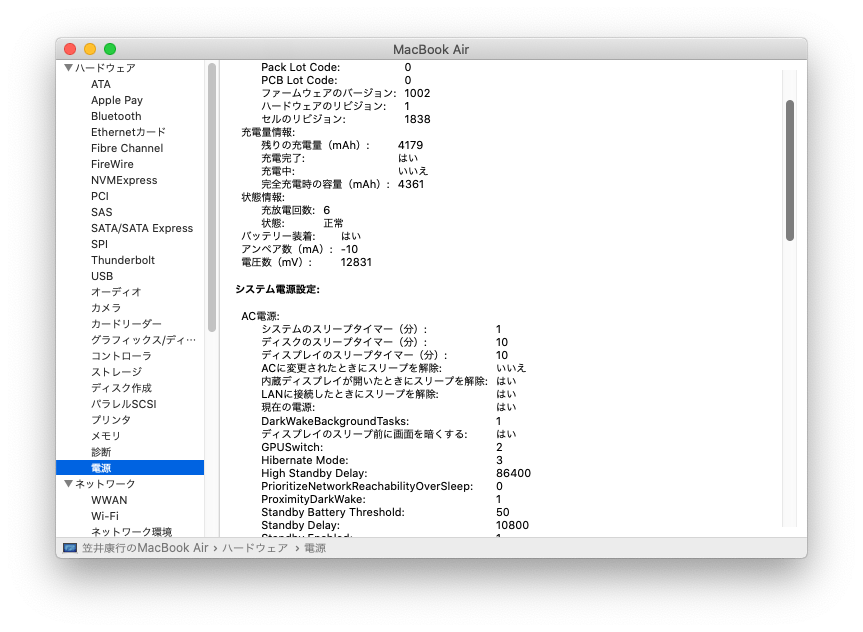863x632 pixels.
Task: Click the value 4179 for remaining charge
Action: click(x=411, y=145)
